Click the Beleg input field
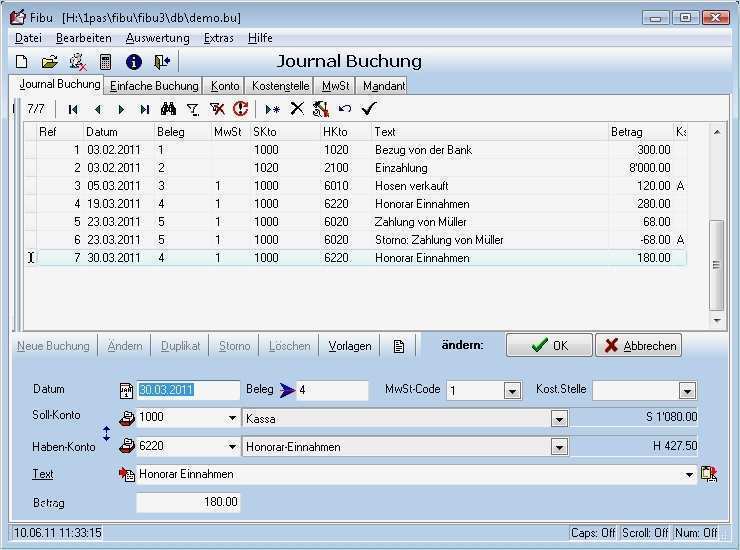Image resolution: width=740 pixels, height=550 pixels. (x=332, y=390)
